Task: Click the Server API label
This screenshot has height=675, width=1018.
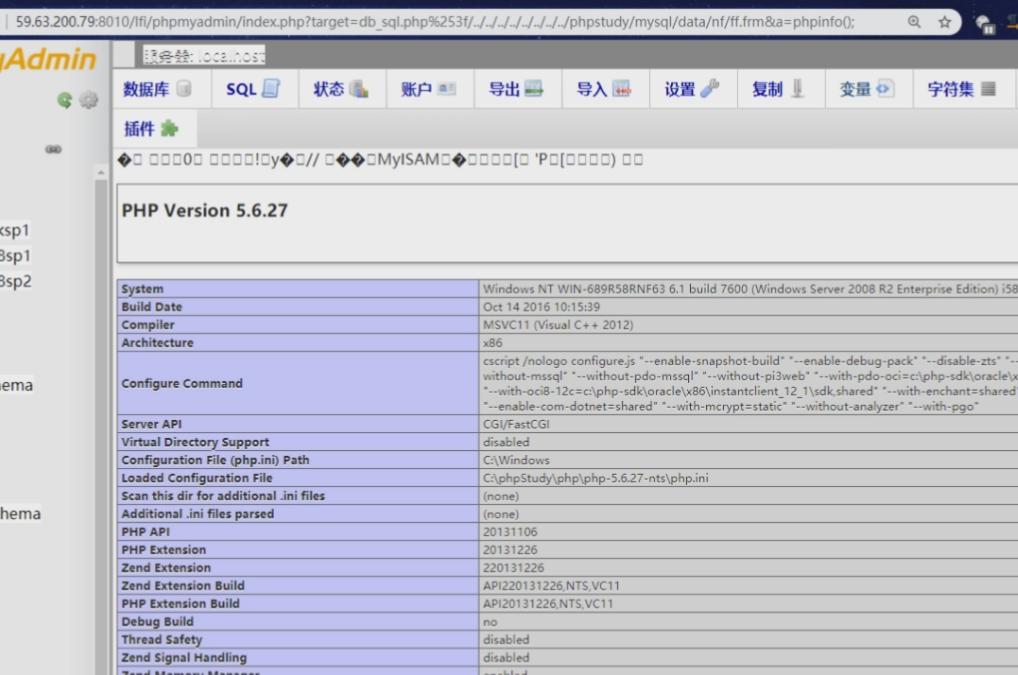Action: click(151, 424)
